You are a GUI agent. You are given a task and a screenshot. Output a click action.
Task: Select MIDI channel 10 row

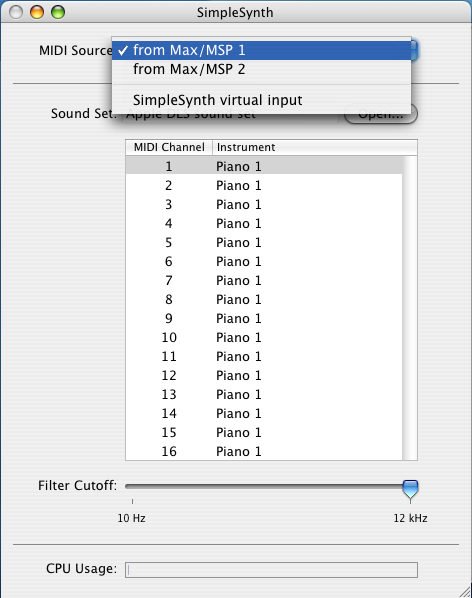tap(264, 338)
